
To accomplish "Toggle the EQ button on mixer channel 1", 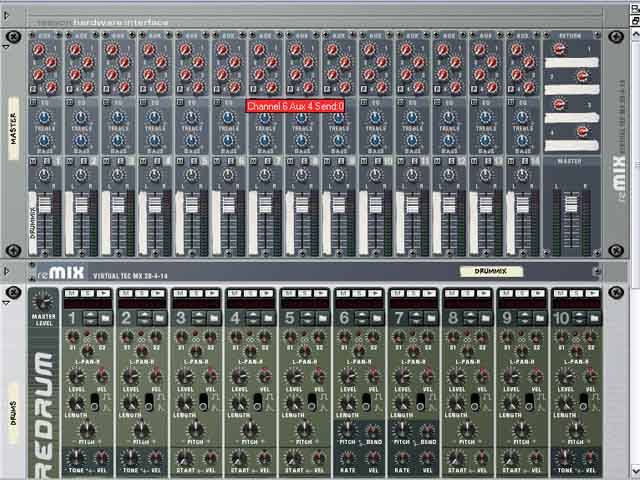I will coord(33,102).
